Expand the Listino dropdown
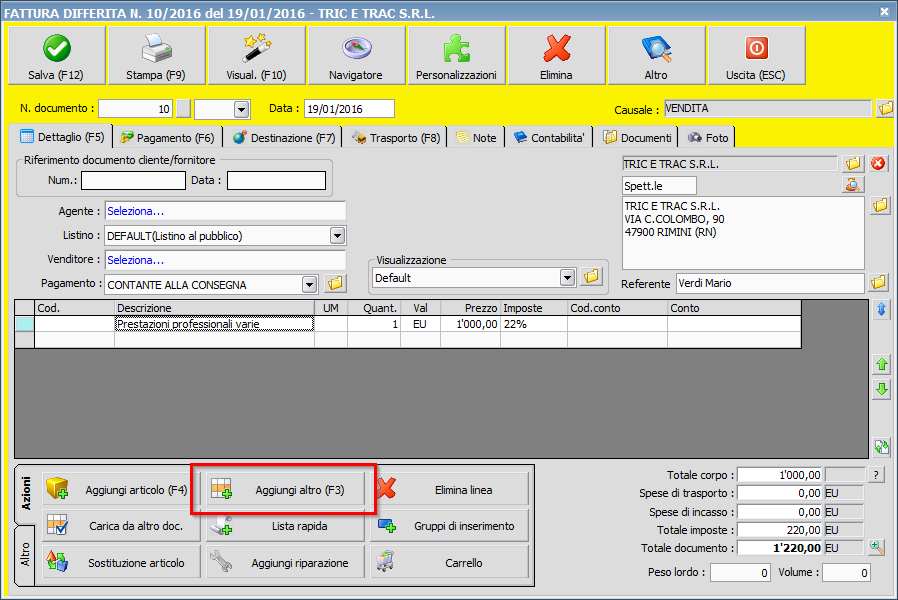Image resolution: width=898 pixels, height=600 pixels. [337, 236]
